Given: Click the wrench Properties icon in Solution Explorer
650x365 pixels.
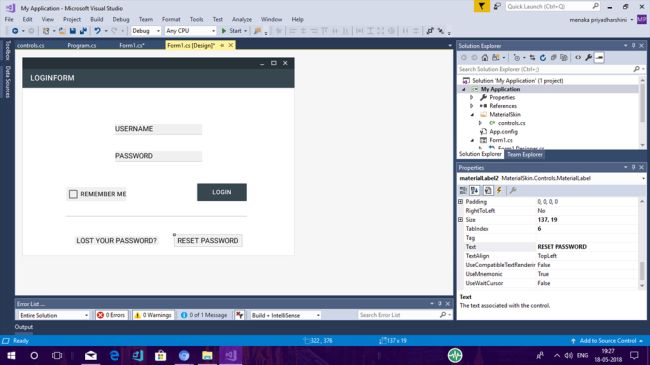Looking at the screenshot, I should pos(589,58).
